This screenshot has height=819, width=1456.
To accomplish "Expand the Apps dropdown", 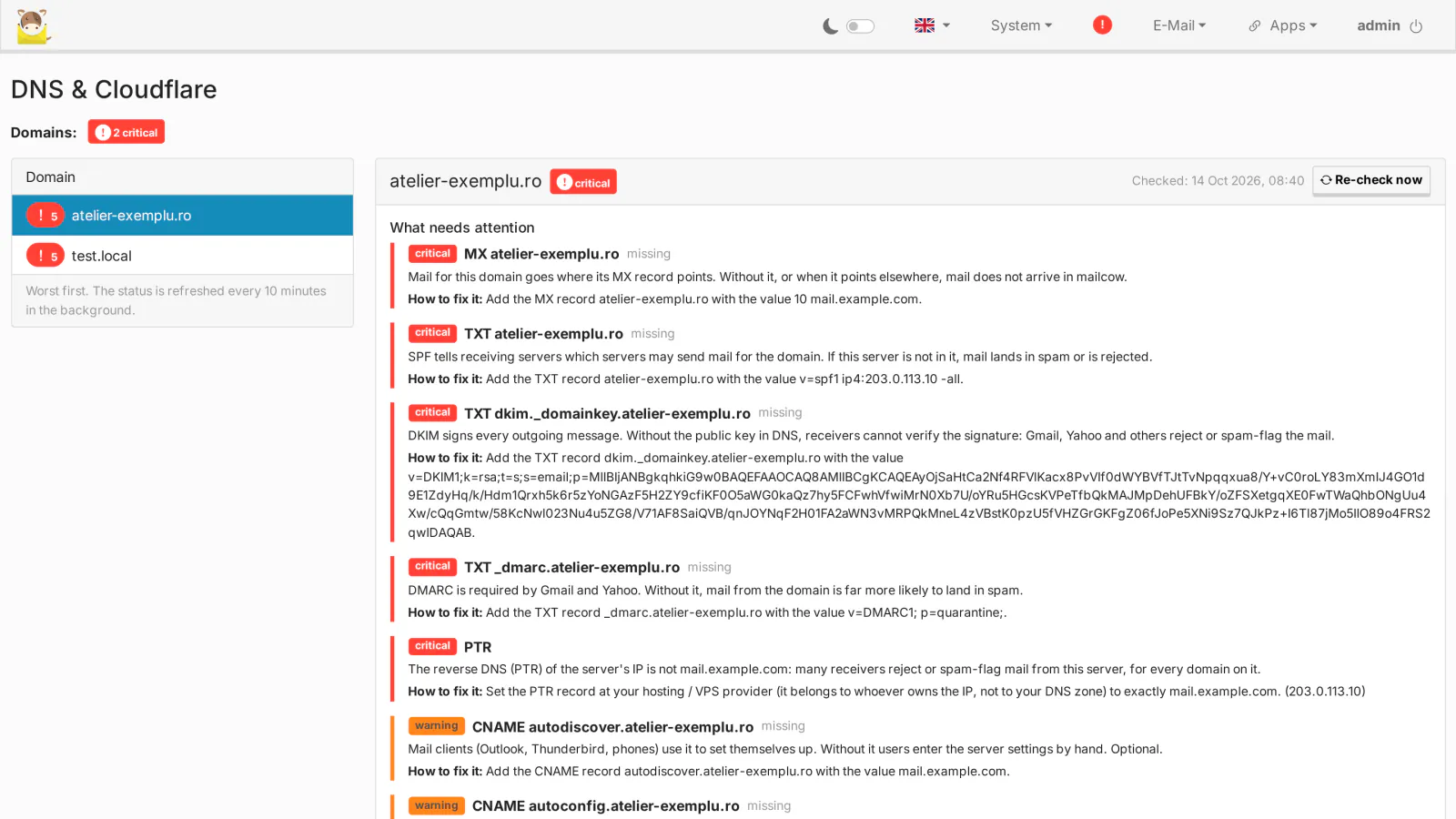I will [1283, 25].
